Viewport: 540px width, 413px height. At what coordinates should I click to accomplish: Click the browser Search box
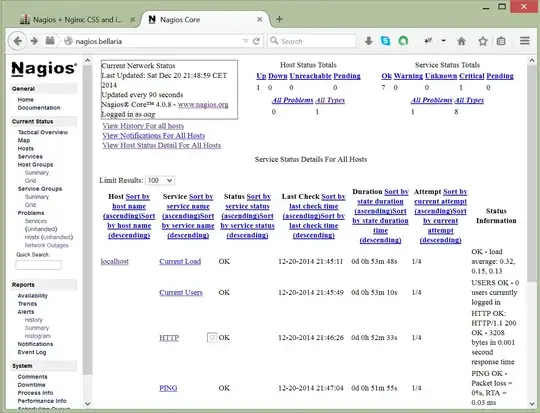click(312, 41)
